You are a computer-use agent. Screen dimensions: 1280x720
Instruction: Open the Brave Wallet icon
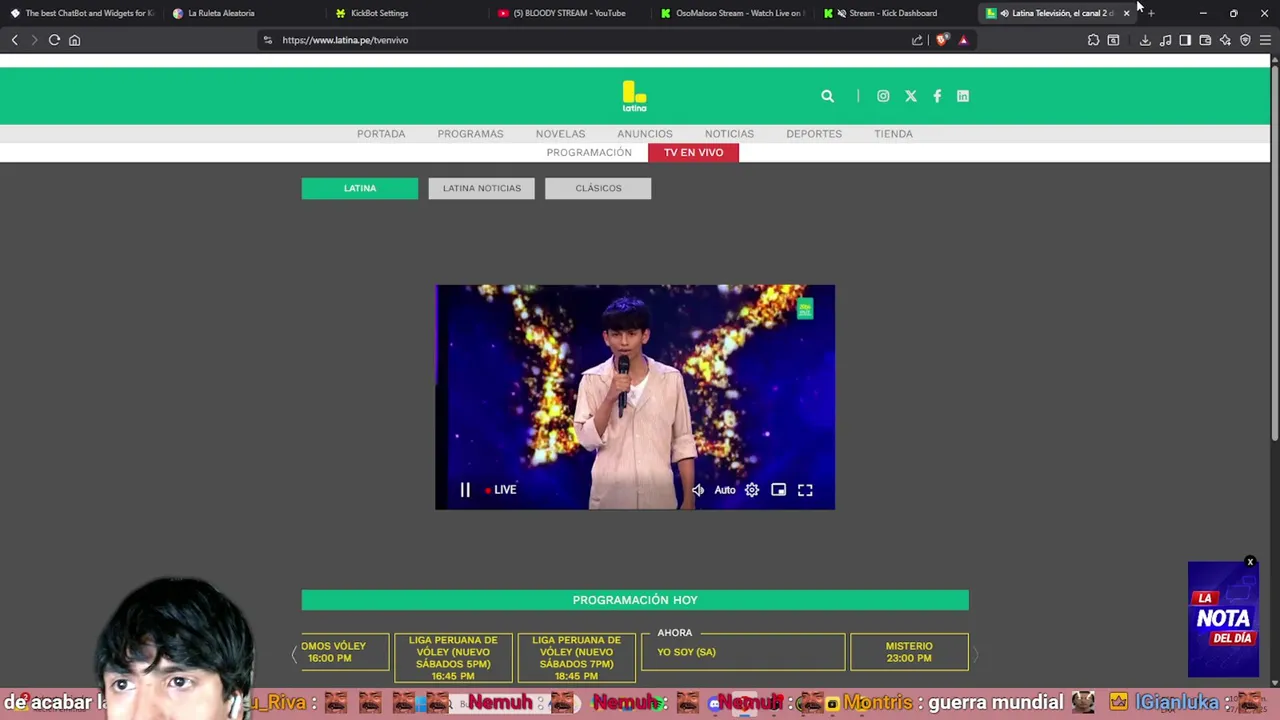1205,40
